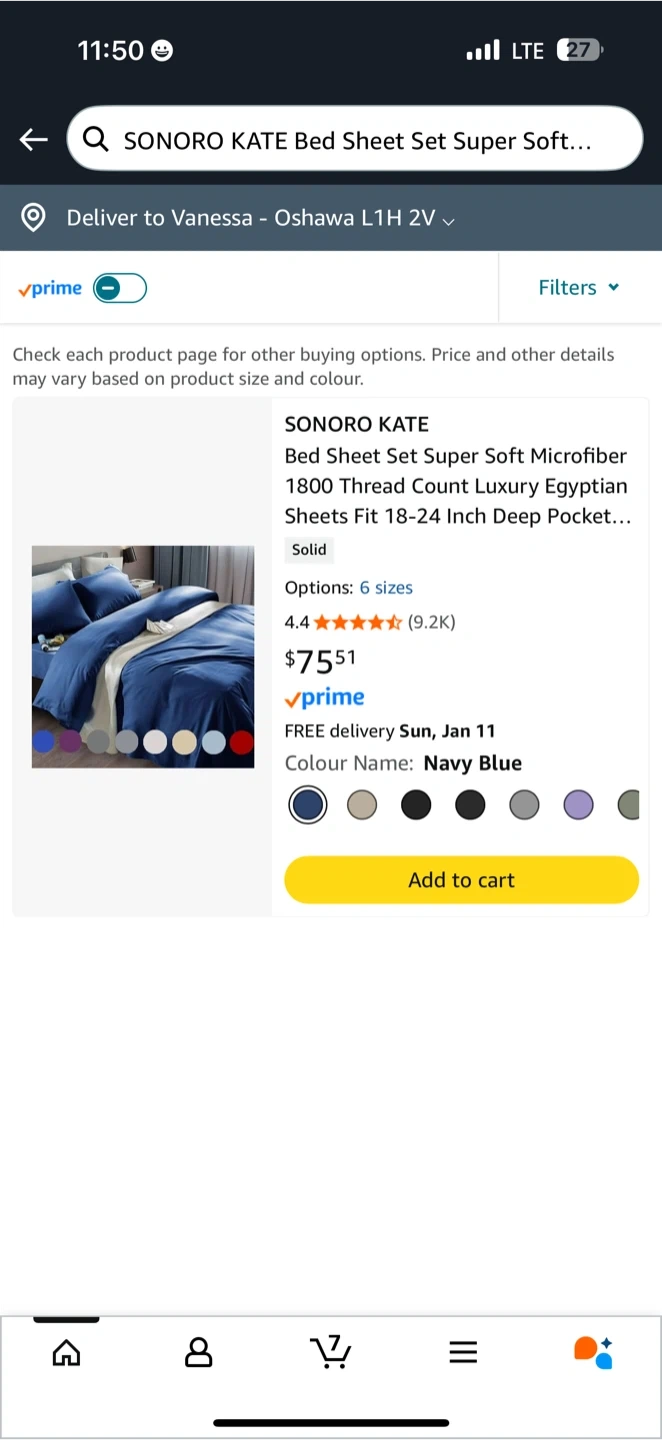Open the Rufus AI assistant icon
This screenshot has height=1440, width=662.
pos(593,1352)
